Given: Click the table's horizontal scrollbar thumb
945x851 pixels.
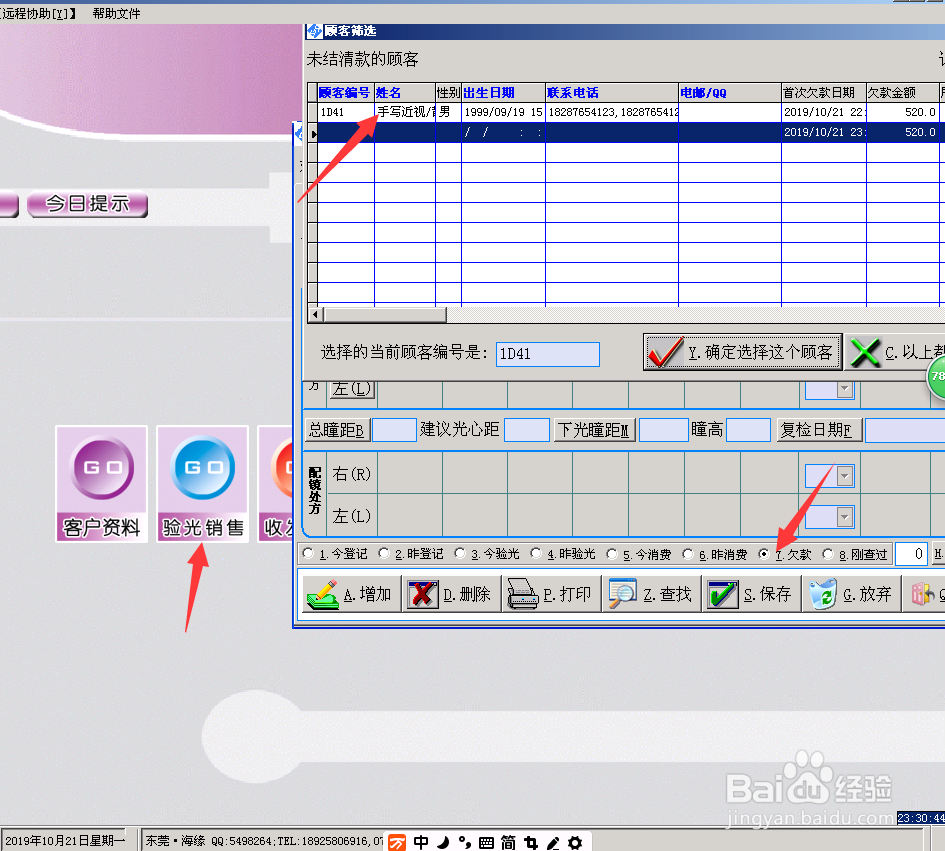Looking at the screenshot, I should coord(385,315).
